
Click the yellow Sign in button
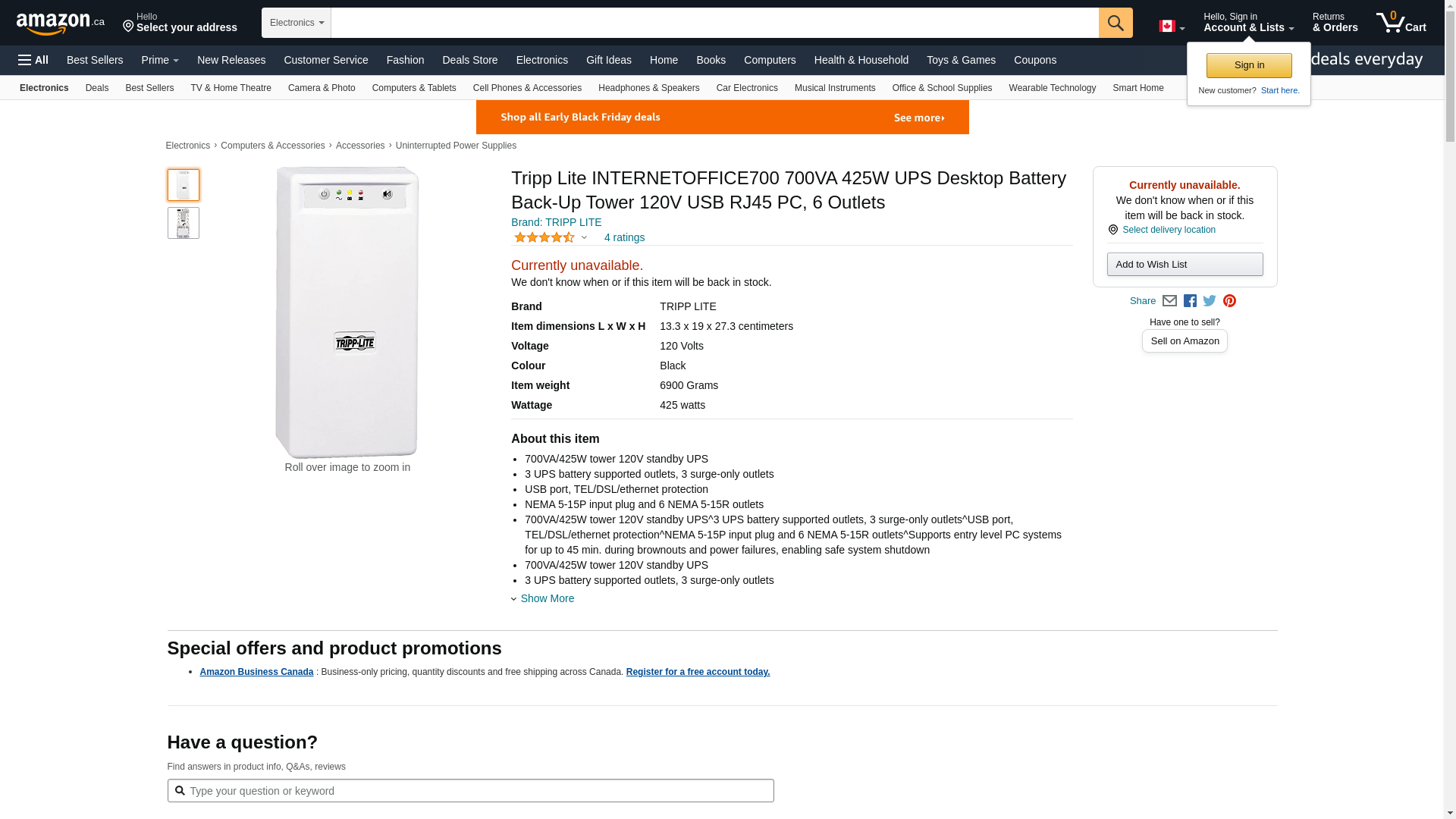coord(1248,65)
